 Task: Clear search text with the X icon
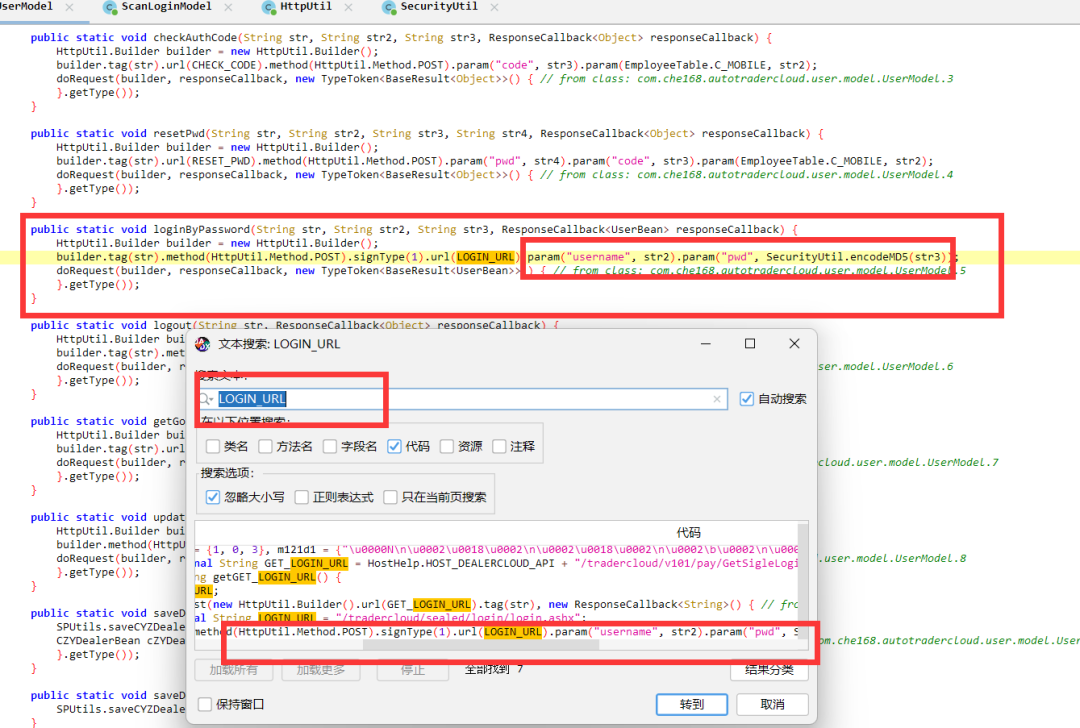(717, 399)
